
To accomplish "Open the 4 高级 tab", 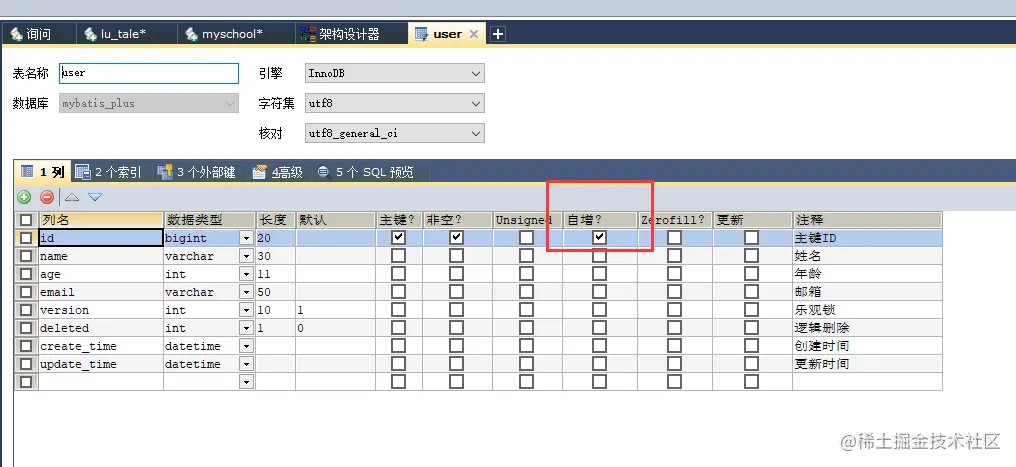I will click(x=277, y=172).
